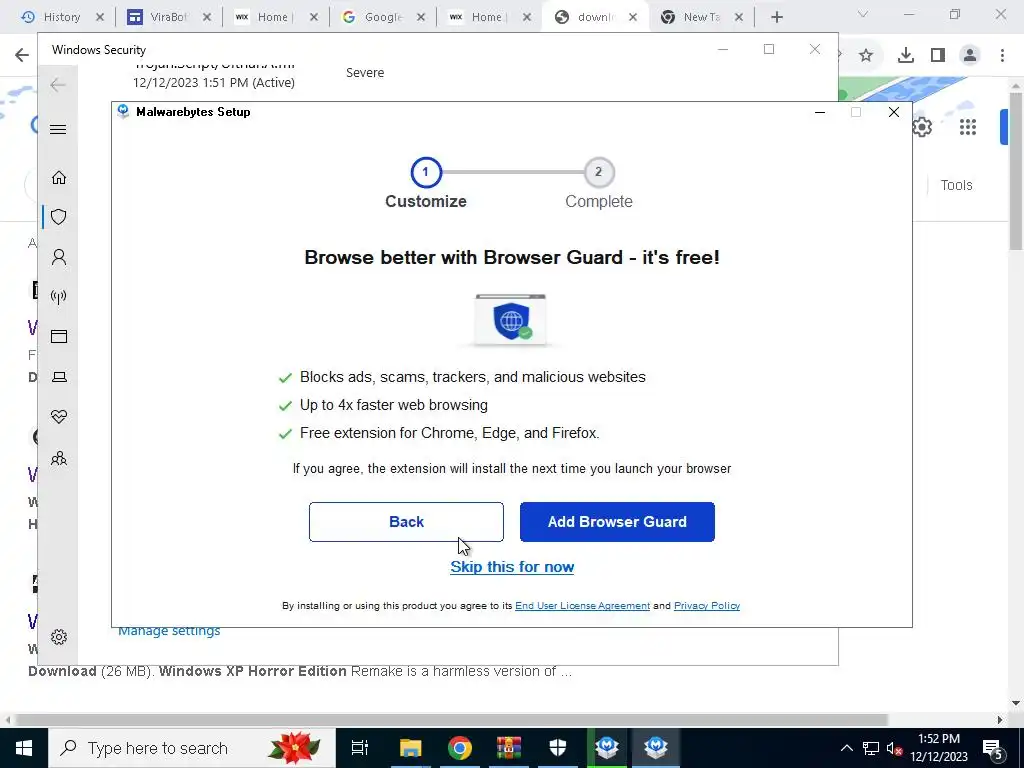
Task: Switch to ViraBot tab
Action: [x=160, y=17]
